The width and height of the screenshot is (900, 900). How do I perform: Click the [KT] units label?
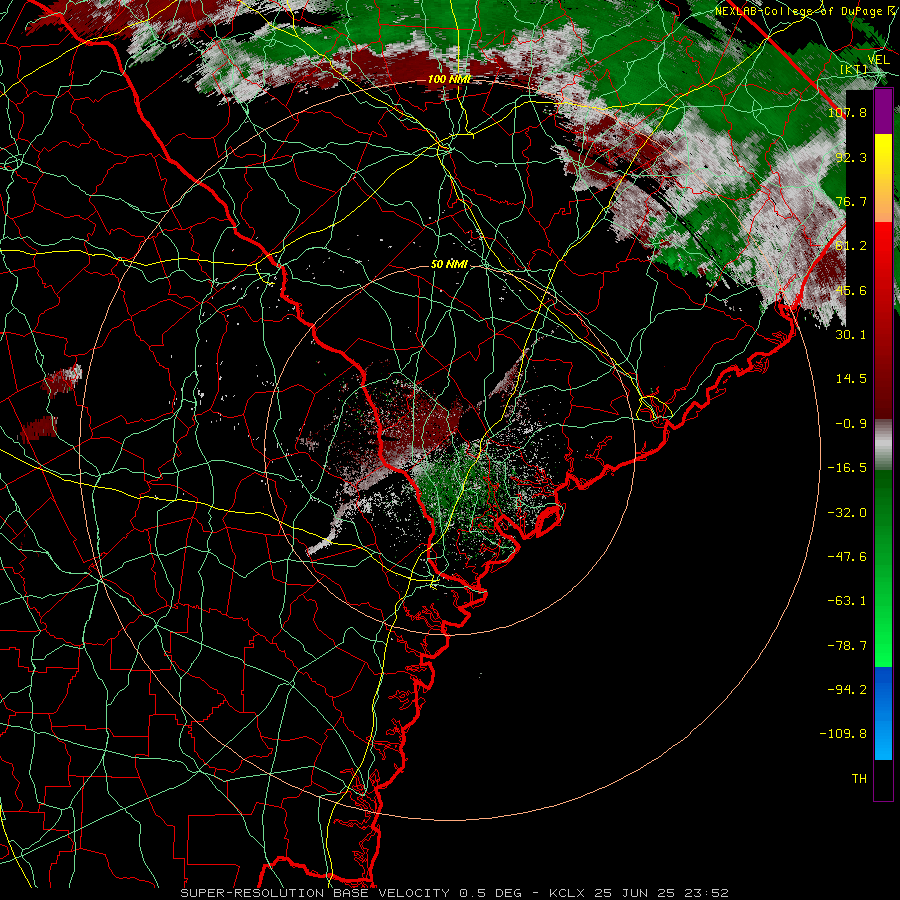click(854, 71)
